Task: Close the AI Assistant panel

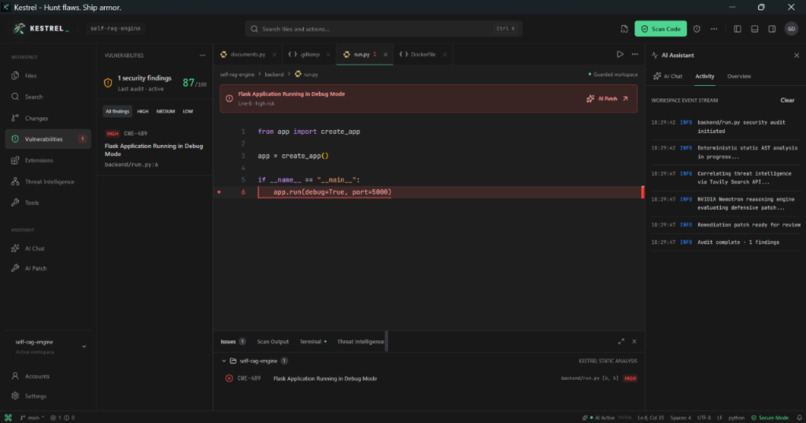Action: tap(797, 55)
